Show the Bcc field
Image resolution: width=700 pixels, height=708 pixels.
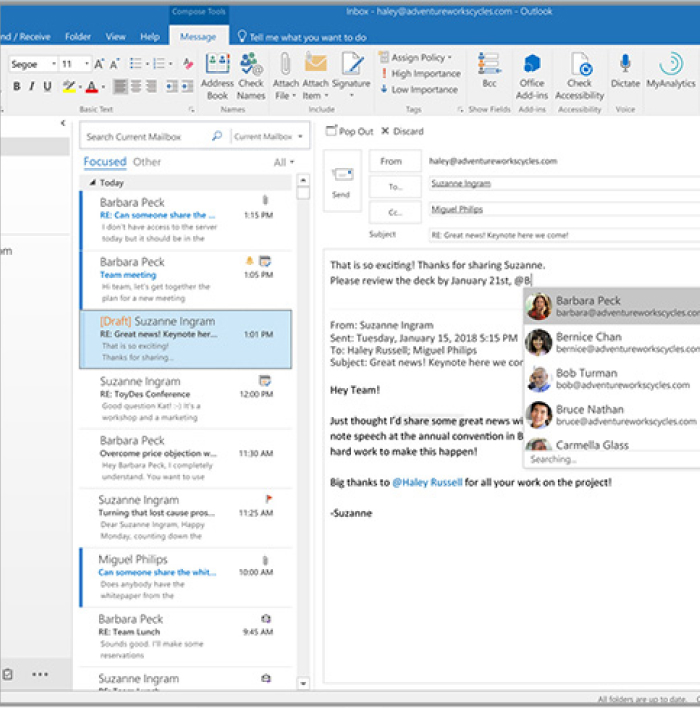pos(489,70)
